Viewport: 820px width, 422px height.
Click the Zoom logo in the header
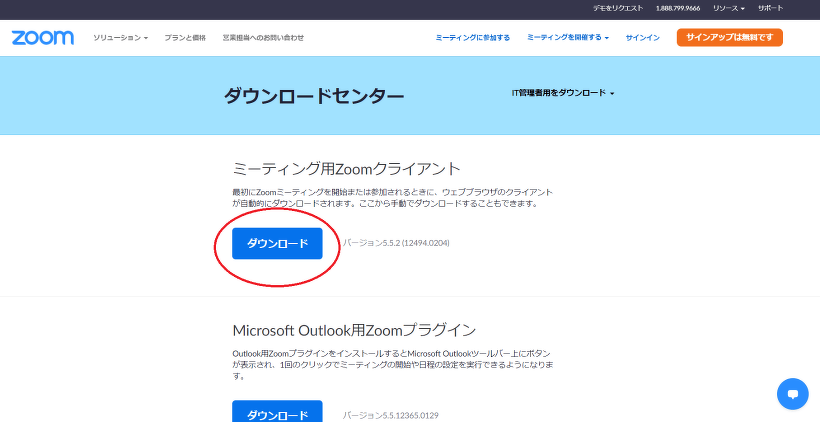[42, 37]
